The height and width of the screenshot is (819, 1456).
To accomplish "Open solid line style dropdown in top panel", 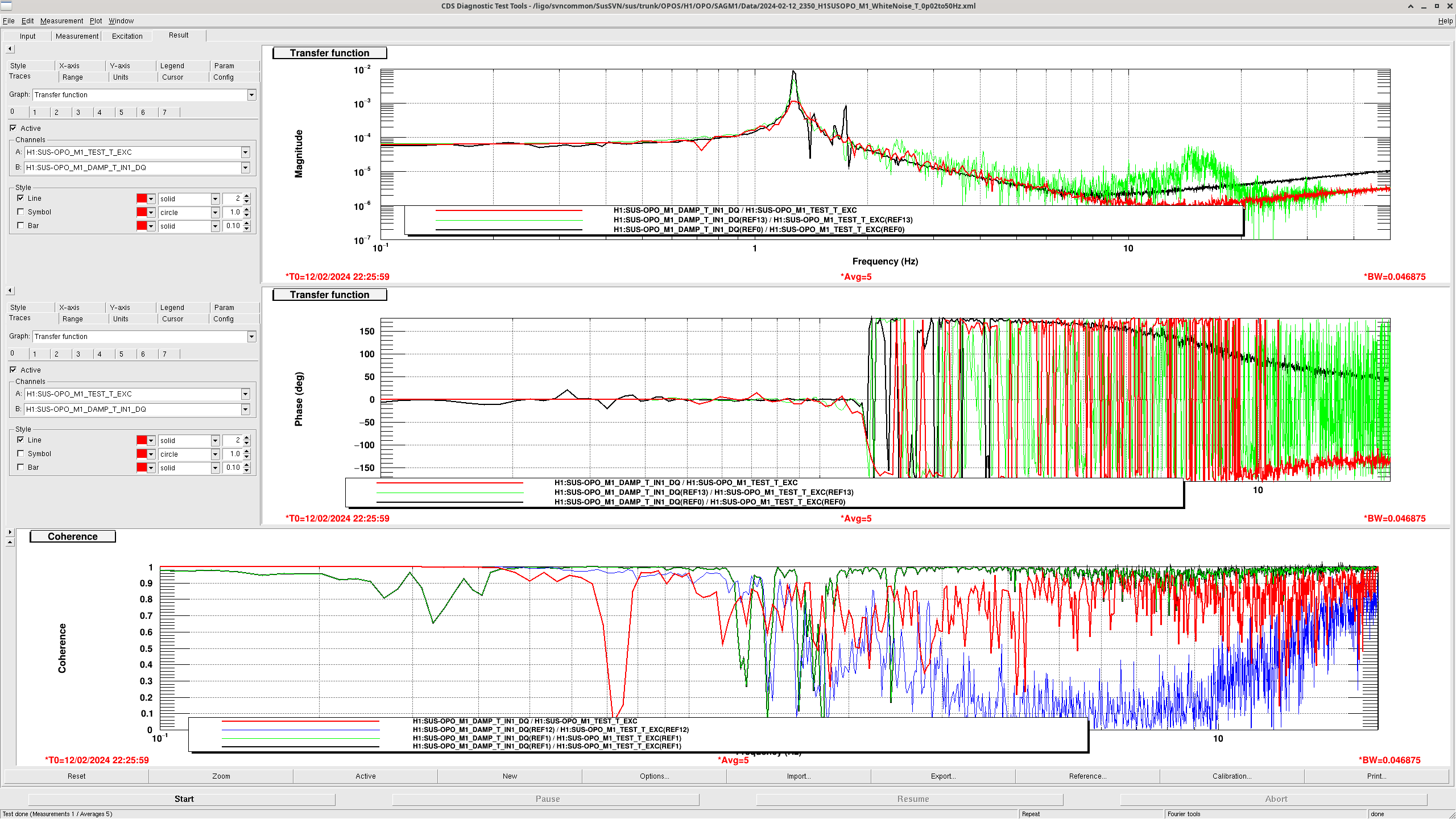I will pyautogui.click(x=215, y=198).
